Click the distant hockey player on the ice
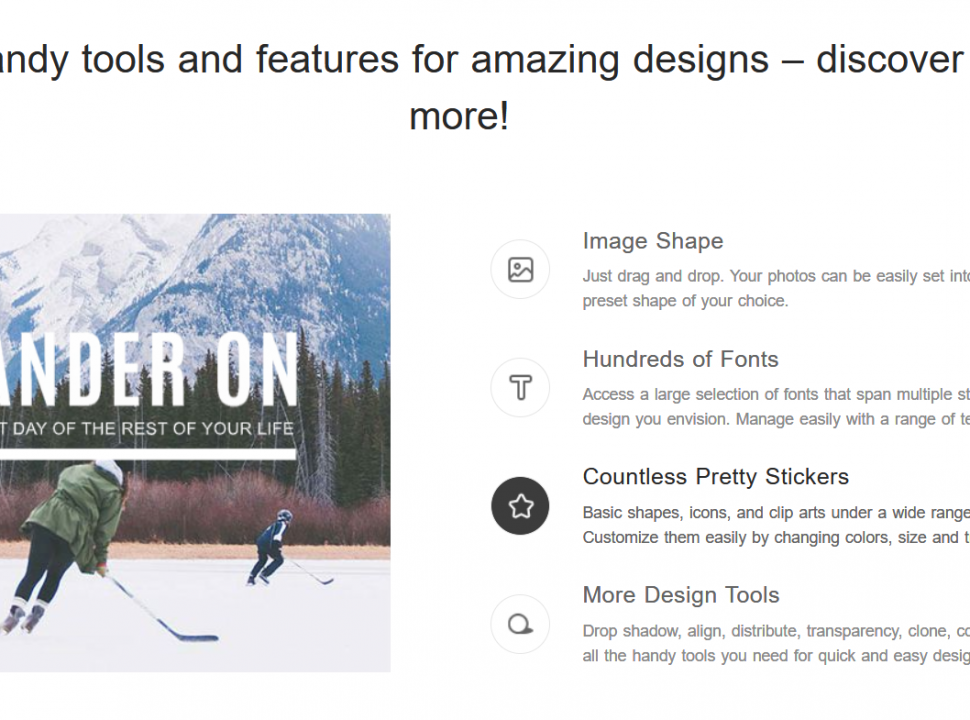The image size is (970, 720). pos(272,545)
